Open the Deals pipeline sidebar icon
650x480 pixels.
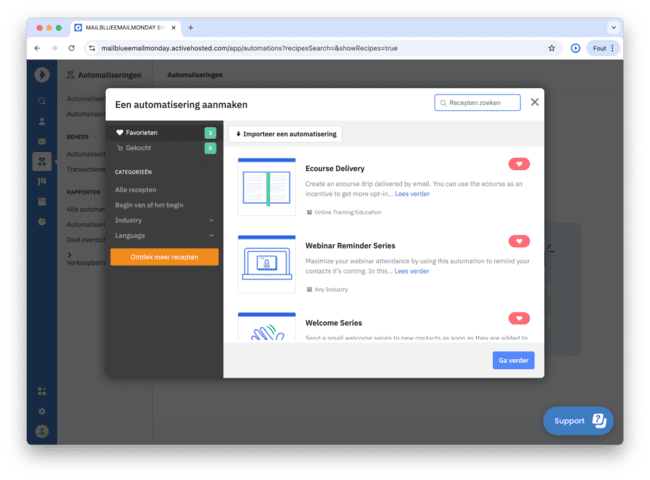(42, 182)
